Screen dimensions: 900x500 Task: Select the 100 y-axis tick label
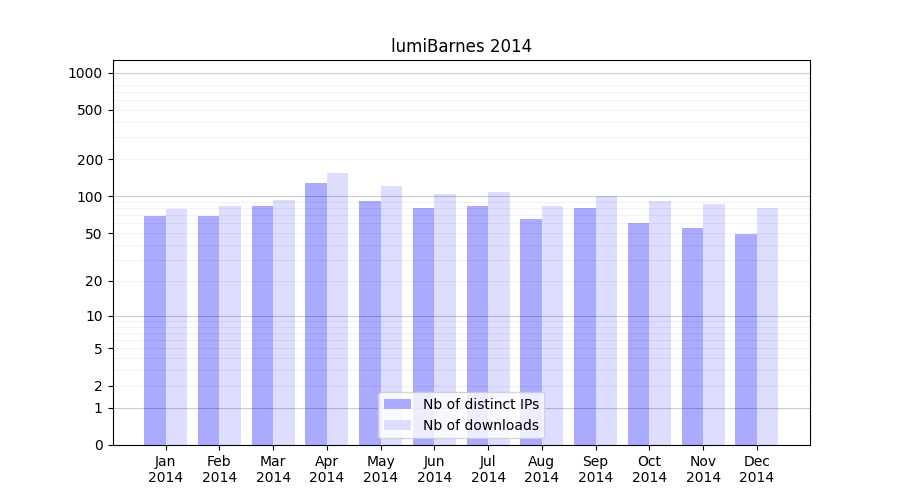click(89, 197)
